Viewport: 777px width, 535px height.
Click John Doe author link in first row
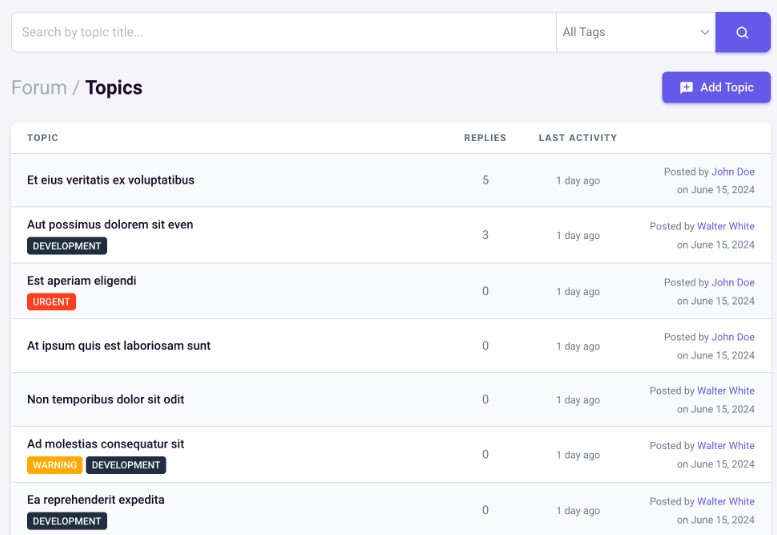(x=733, y=172)
